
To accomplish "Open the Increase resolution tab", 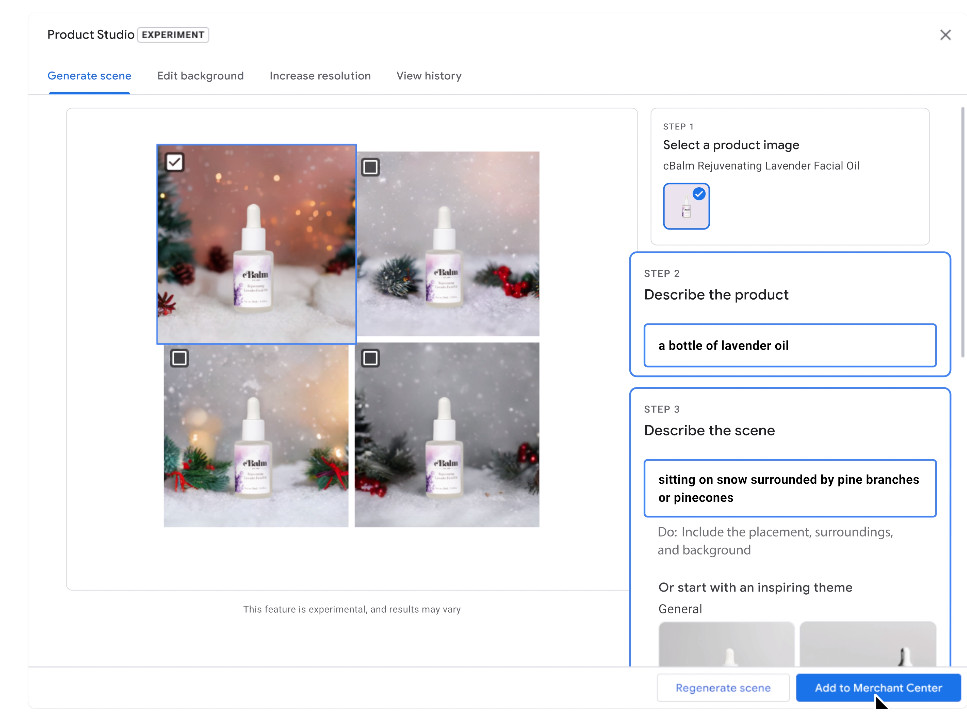I will pyautogui.click(x=320, y=75).
